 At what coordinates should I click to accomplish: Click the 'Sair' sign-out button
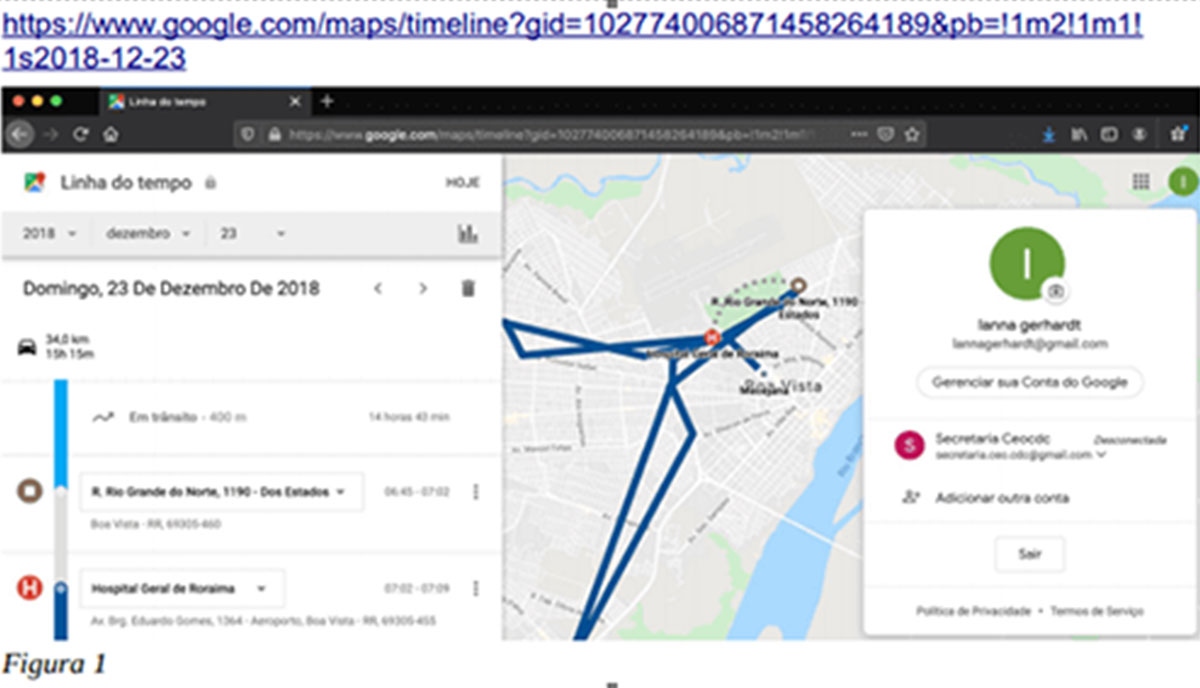(x=1029, y=553)
